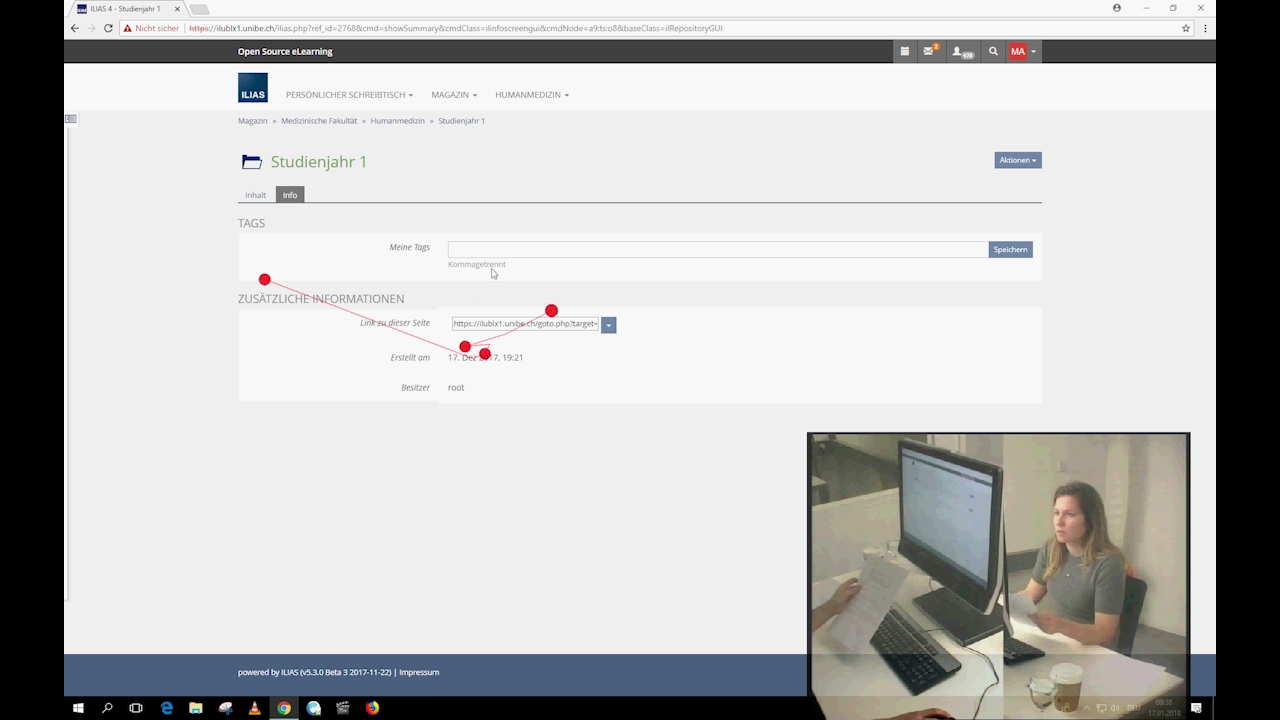
Task: Expand the Persönlicher Schreibtisch menu
Action: (x=349, y=95)
